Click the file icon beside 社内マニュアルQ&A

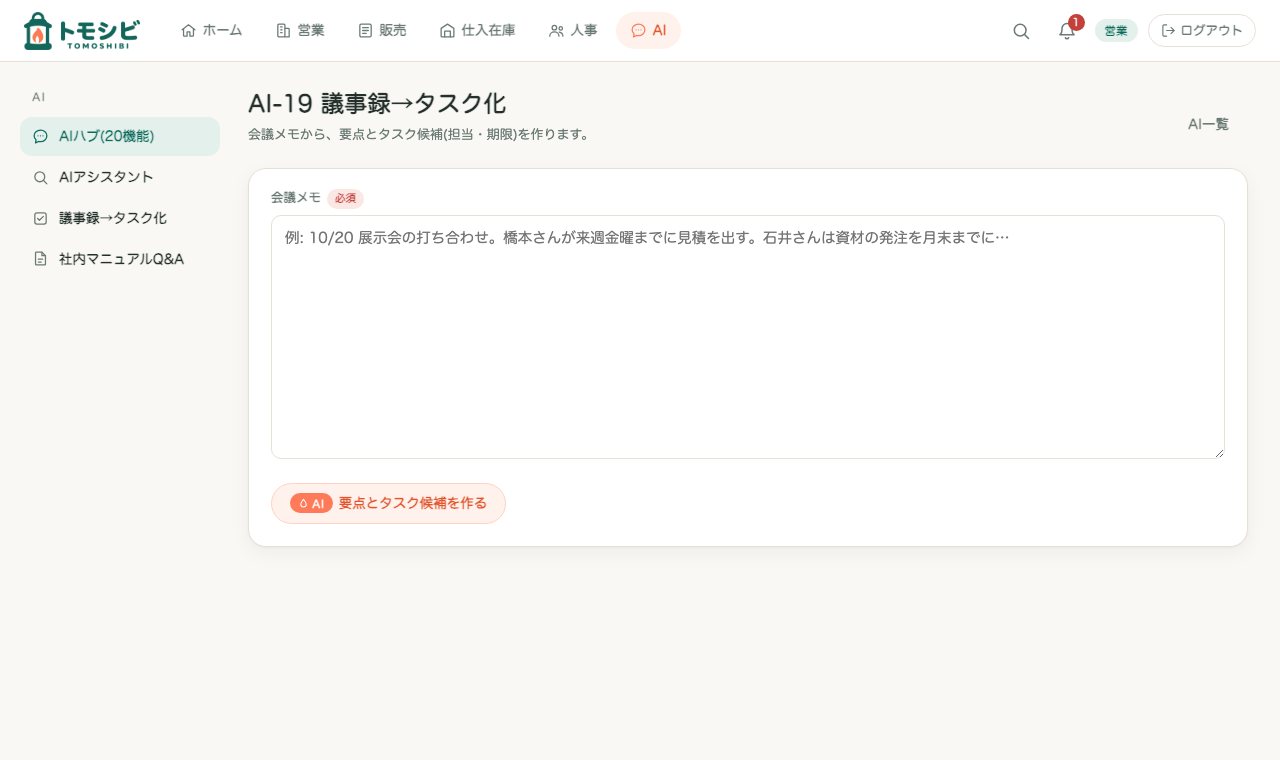pos(41,259)
